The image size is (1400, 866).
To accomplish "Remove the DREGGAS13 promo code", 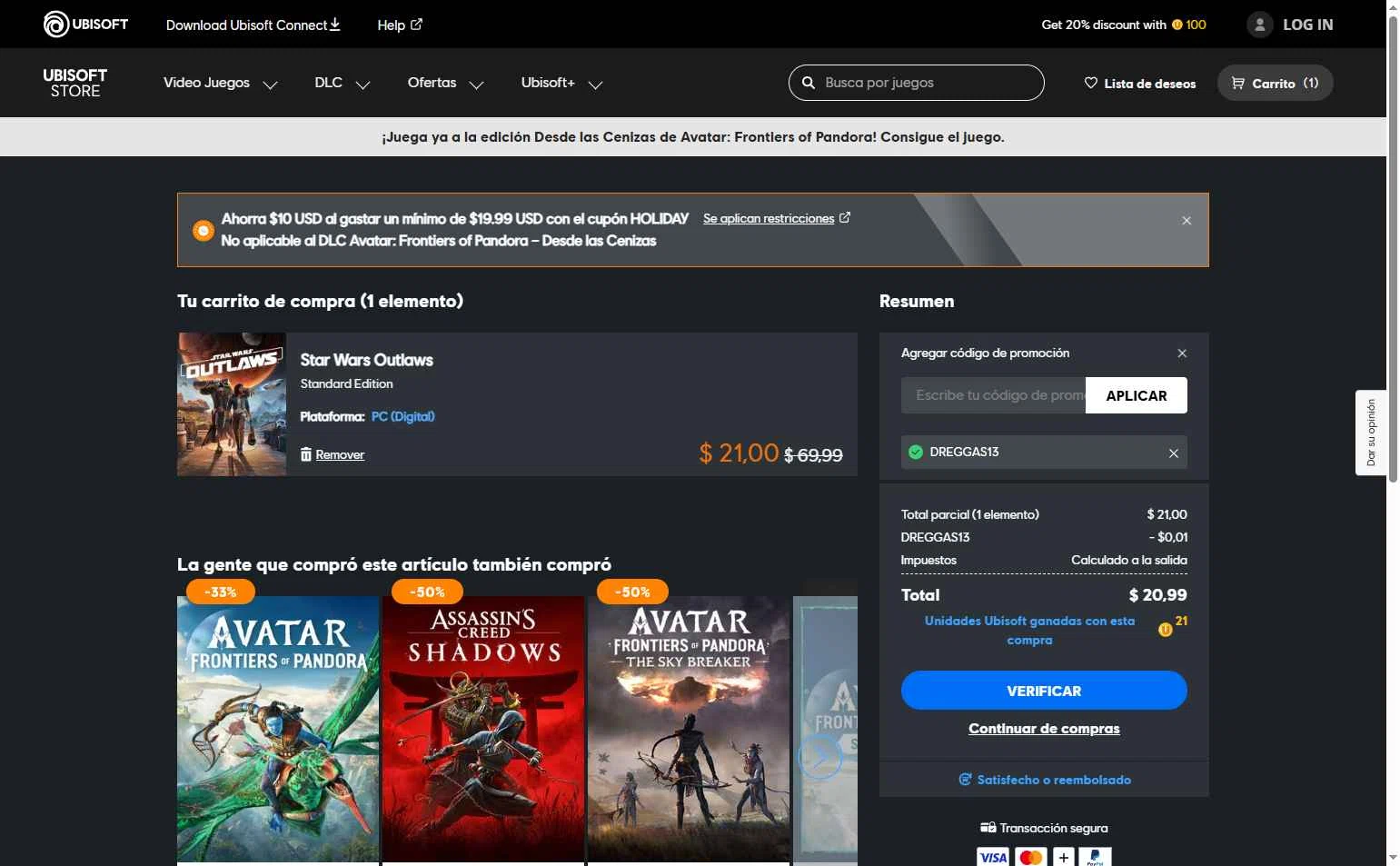I will click(x=1173, y=453).
